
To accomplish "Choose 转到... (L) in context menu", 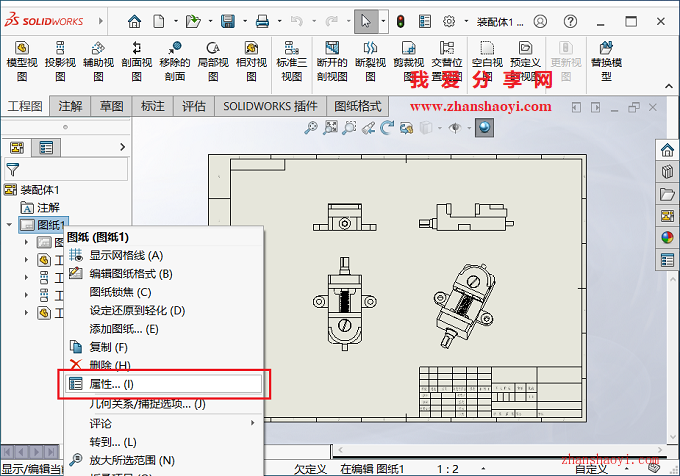I will coord(163,442).
